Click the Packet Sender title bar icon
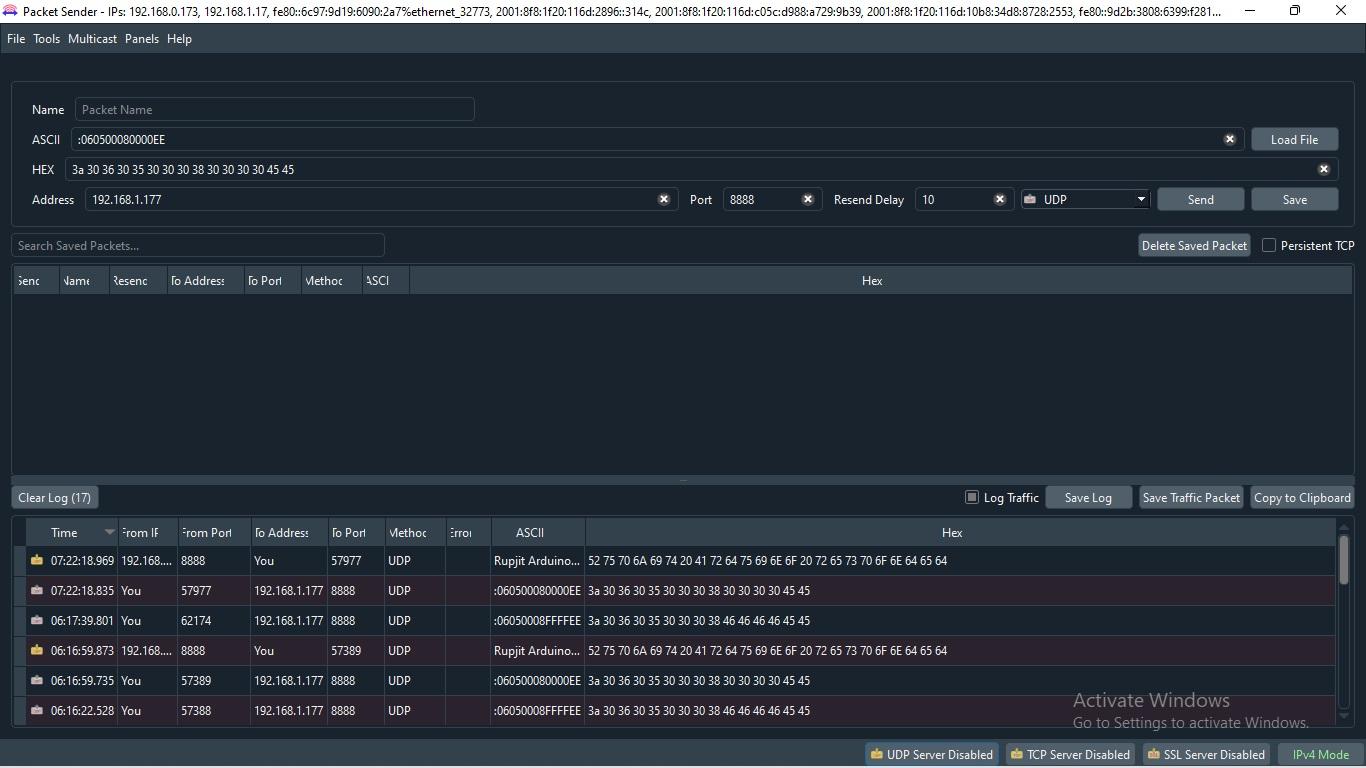Screen dimensions: 1366x768 (11, 10)
